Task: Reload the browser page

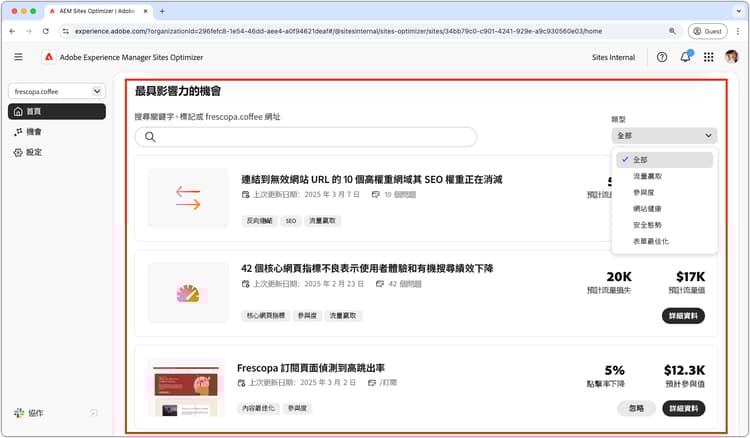Action: [45, 31]
